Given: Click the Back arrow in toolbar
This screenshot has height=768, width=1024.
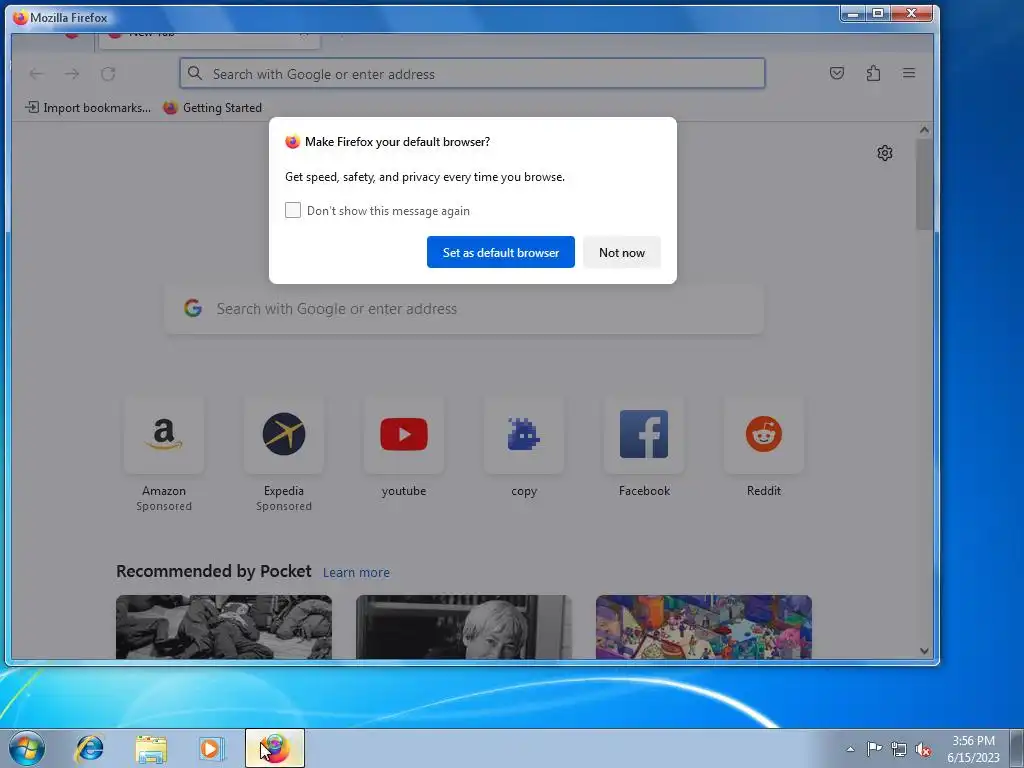Looking at the screenshot, I should tap(37, 74).
